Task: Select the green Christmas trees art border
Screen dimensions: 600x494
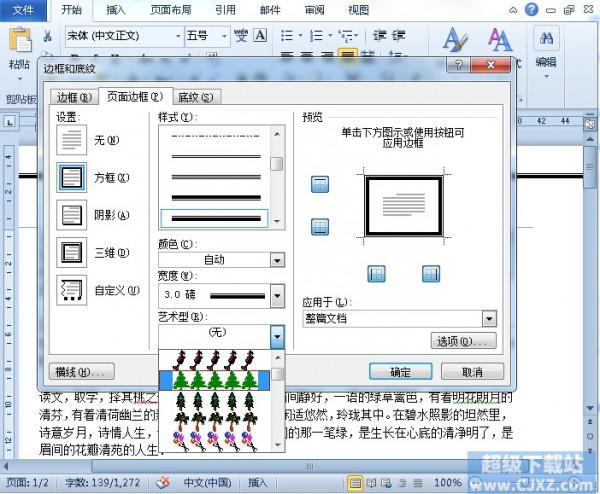Action: pos(214,380)
